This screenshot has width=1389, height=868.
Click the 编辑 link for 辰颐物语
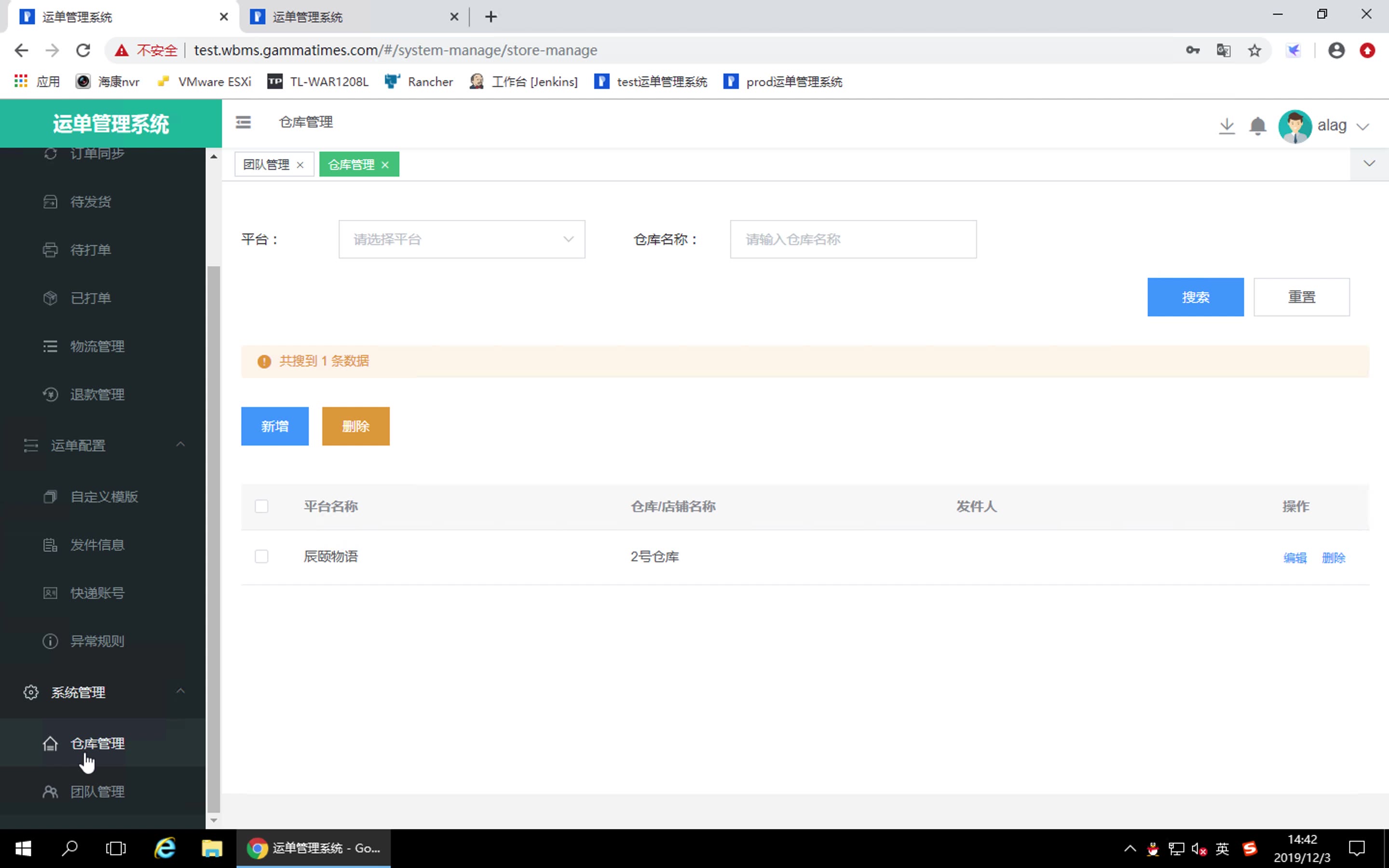pos(1295,557)
